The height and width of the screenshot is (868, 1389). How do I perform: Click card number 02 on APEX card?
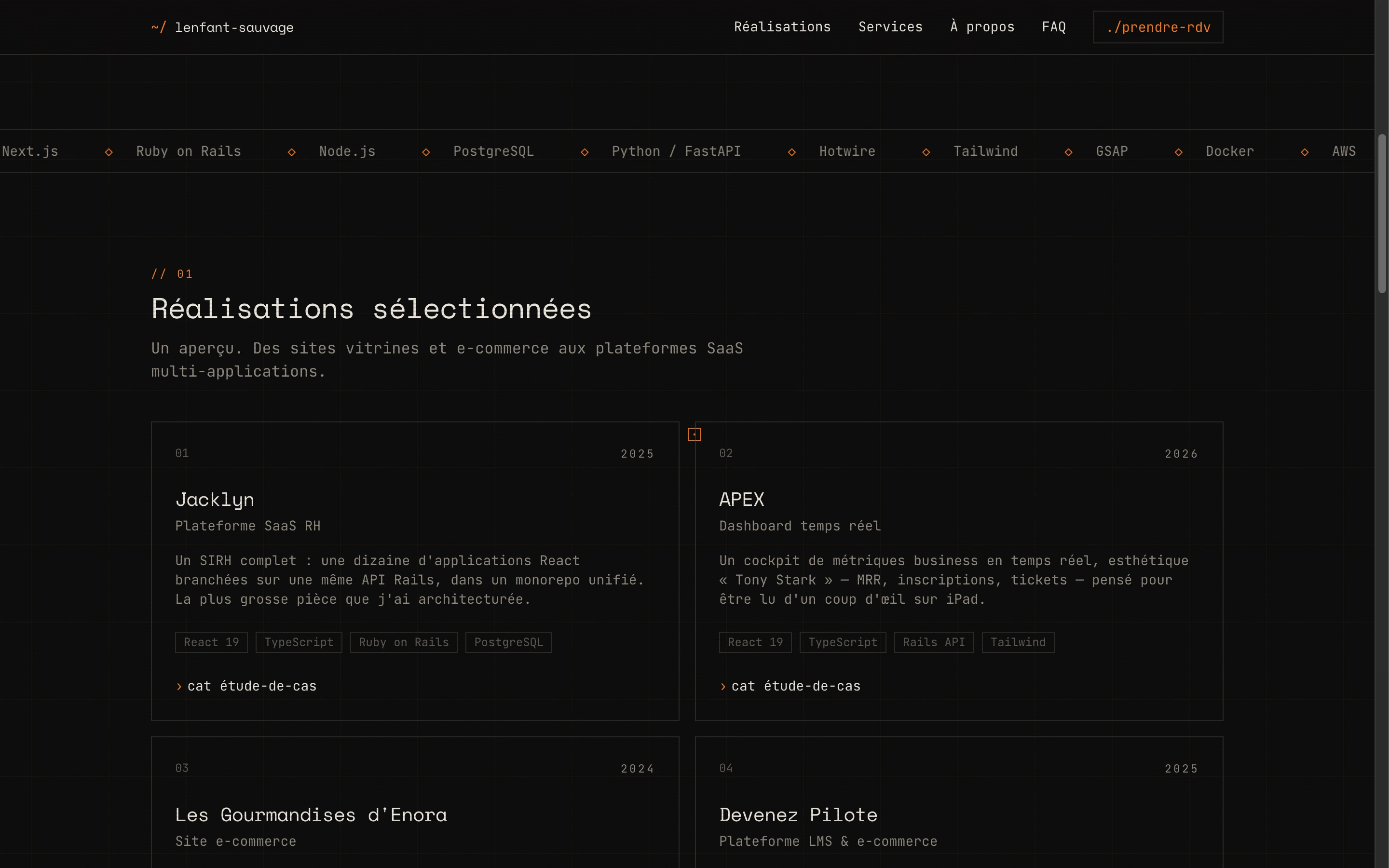point(726,453)
